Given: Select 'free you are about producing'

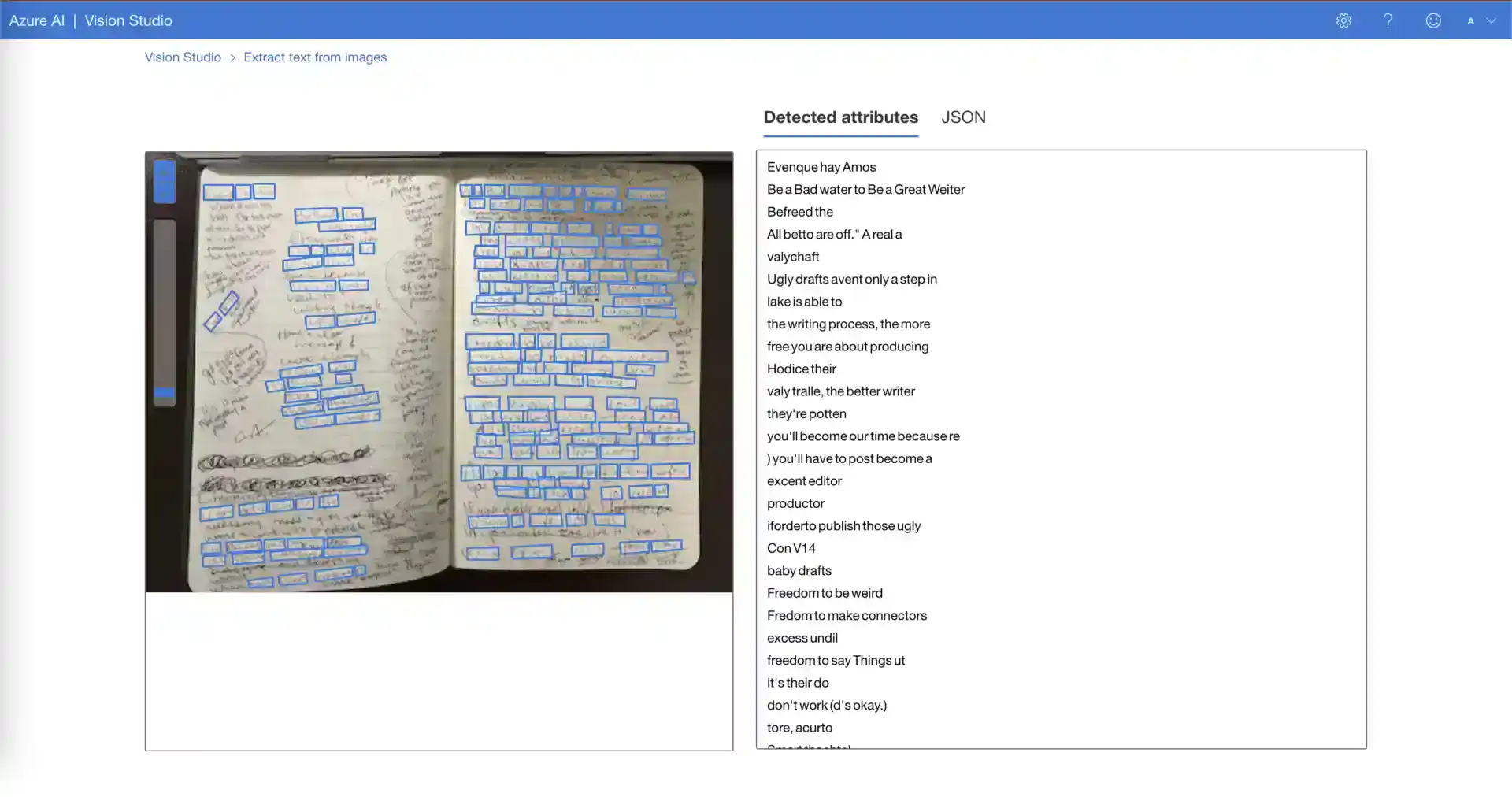Looking at the screenshot, I should tap(847, 347).
